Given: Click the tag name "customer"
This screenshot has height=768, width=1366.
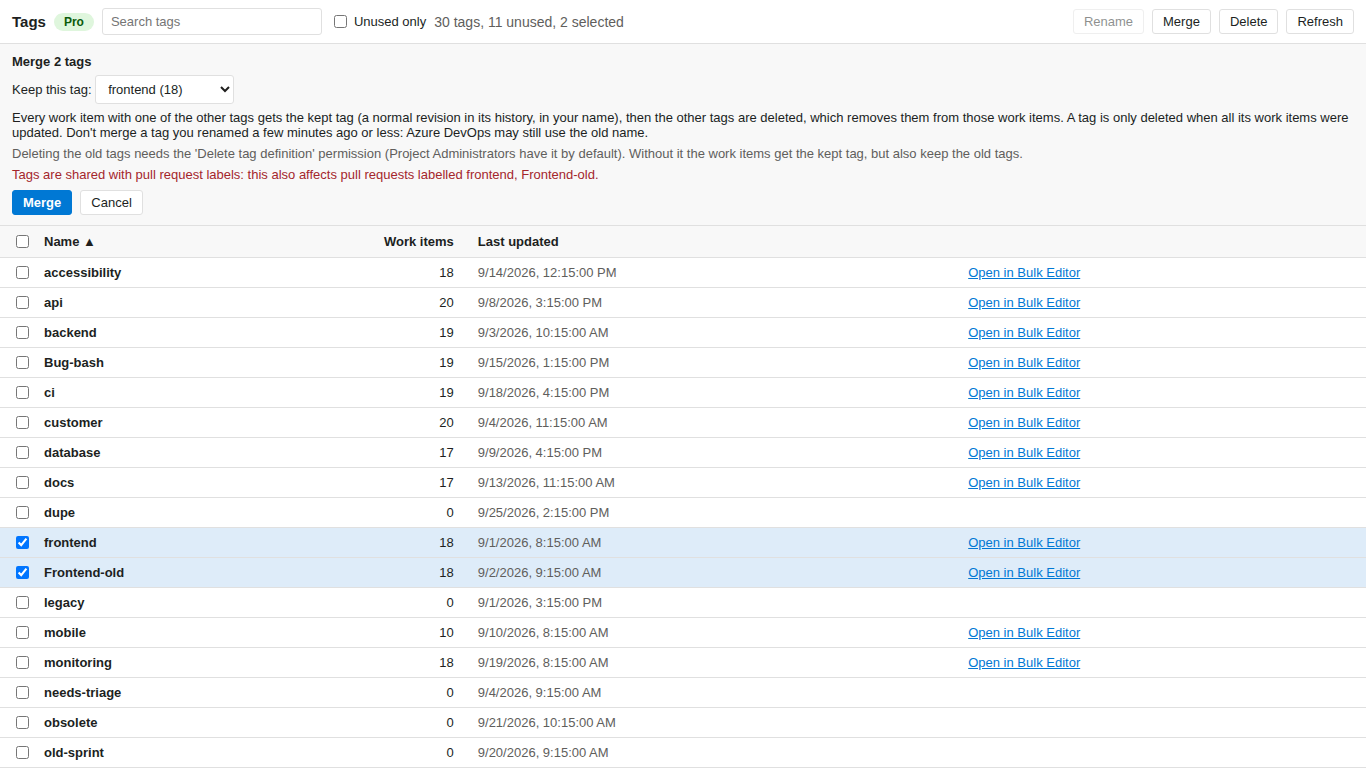Looking at the screenshot, I should point(73,423).
